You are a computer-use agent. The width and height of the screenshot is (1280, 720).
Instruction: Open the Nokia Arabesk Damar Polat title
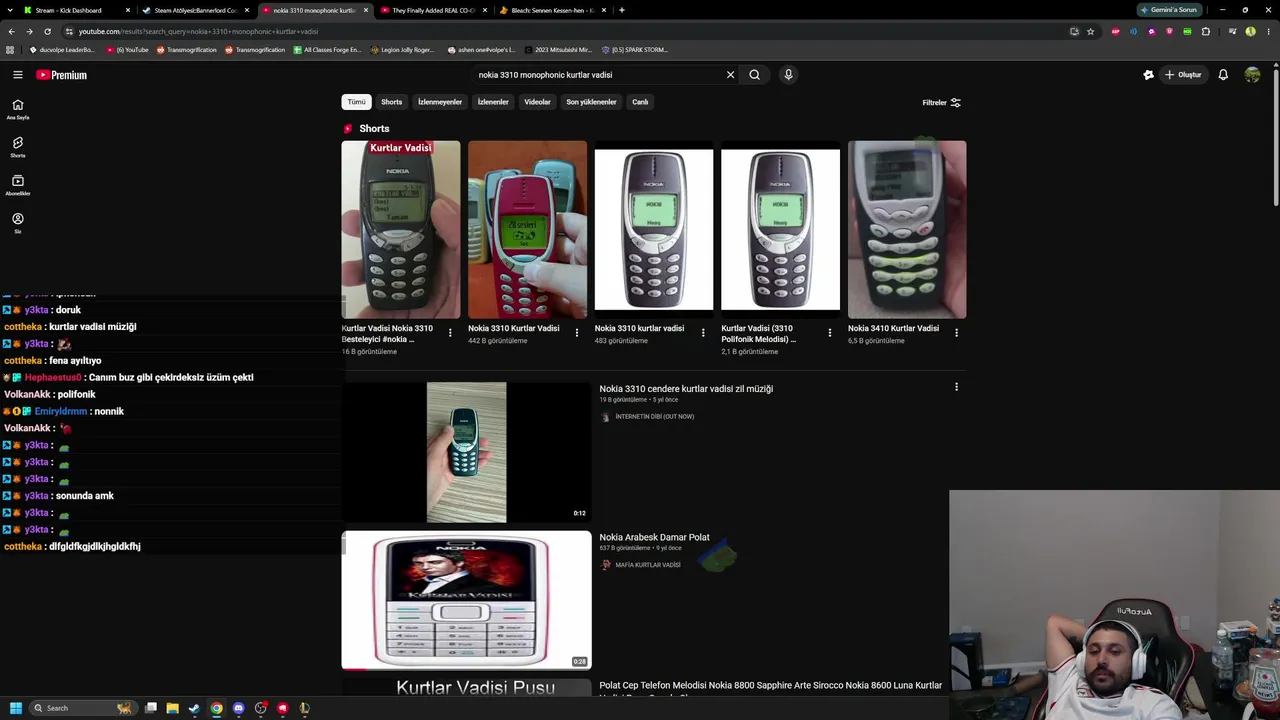pyautogui.click(x=654, y=538)
